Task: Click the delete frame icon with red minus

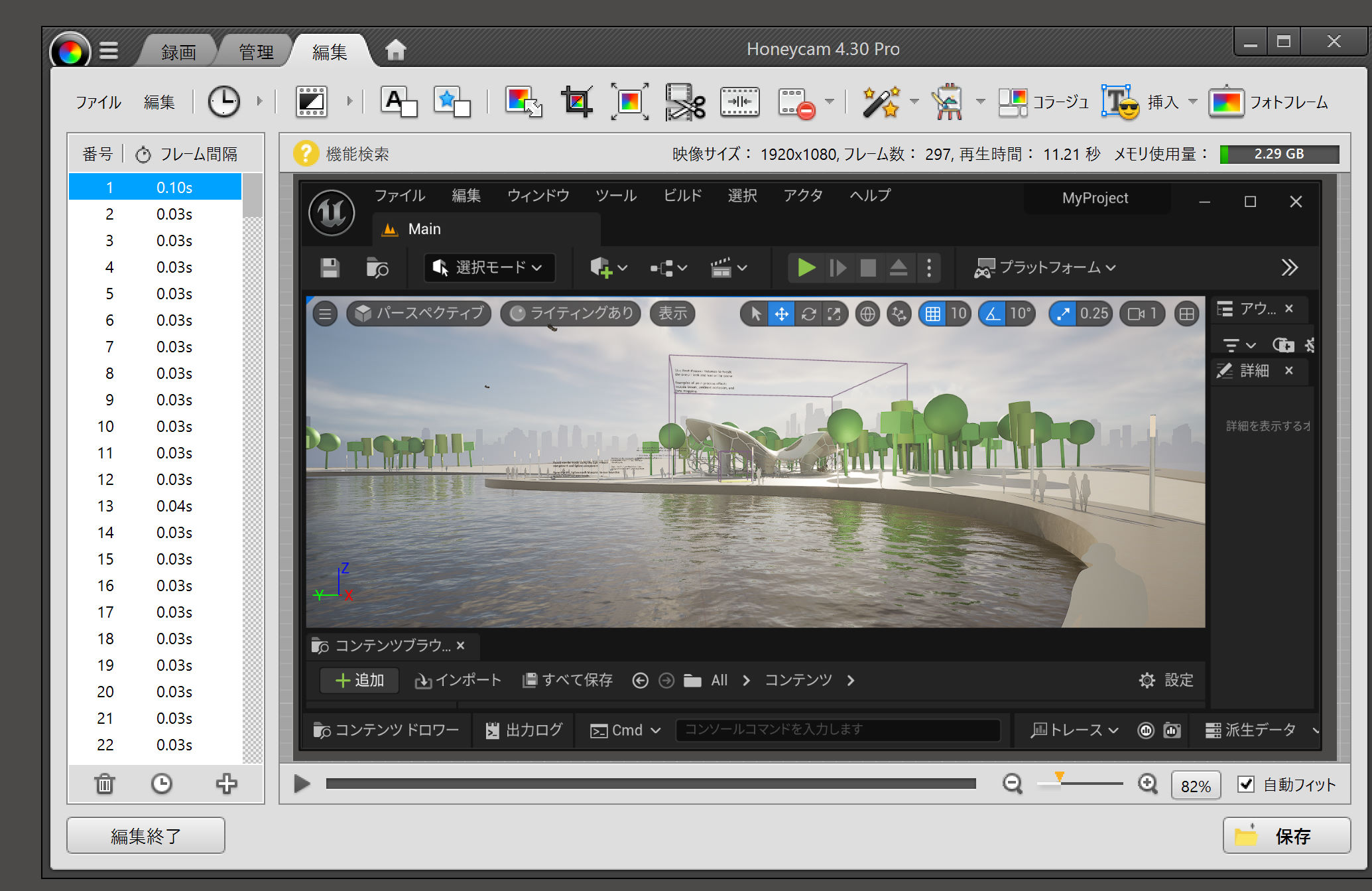Action: [796, 103]
